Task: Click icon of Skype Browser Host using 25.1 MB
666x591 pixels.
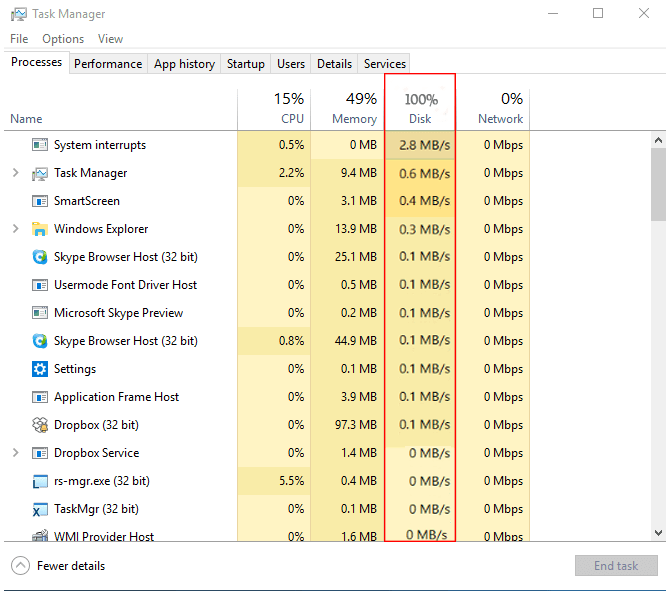Action: [x=40, y=257]
